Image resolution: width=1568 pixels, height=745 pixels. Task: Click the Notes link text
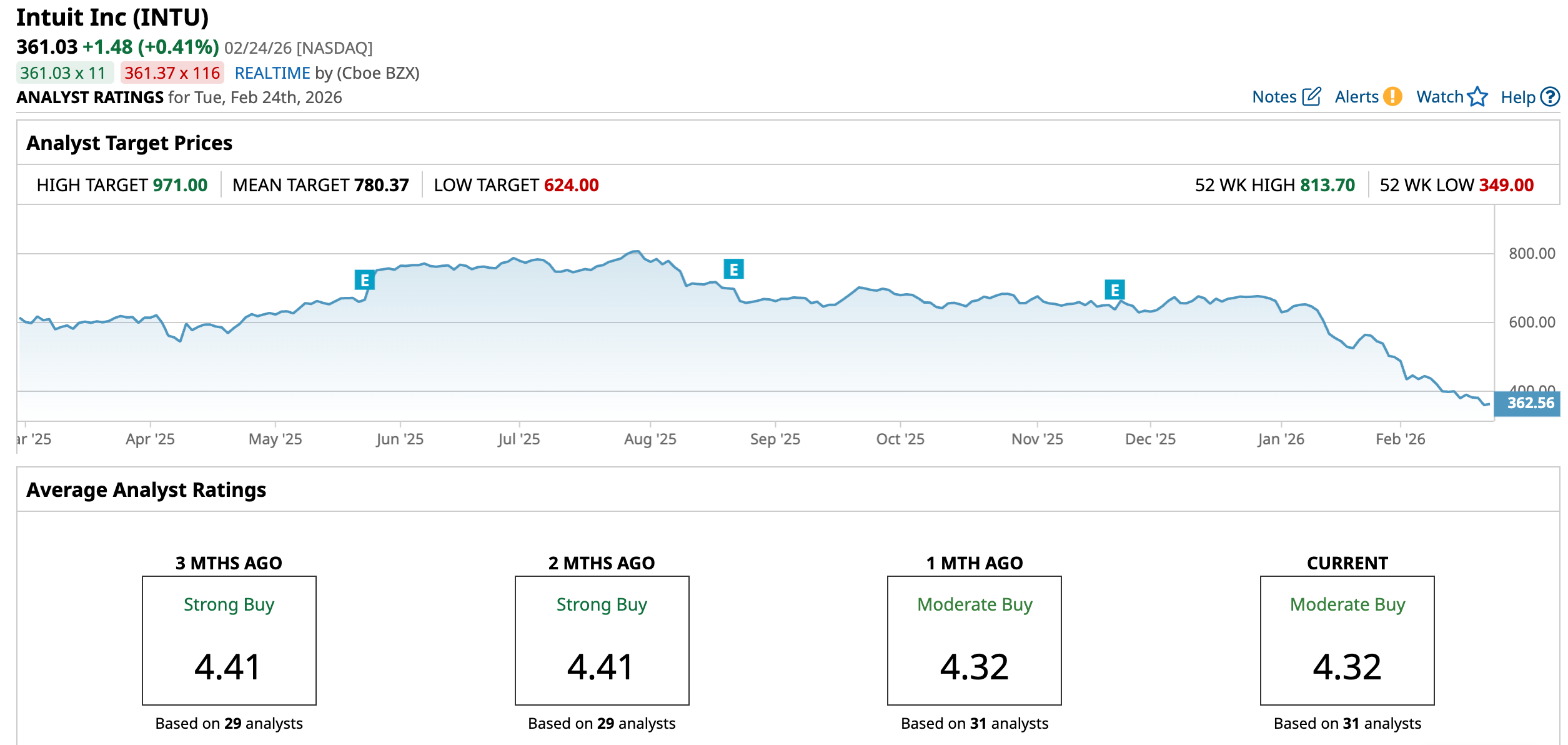click(x=1274, y=97)
